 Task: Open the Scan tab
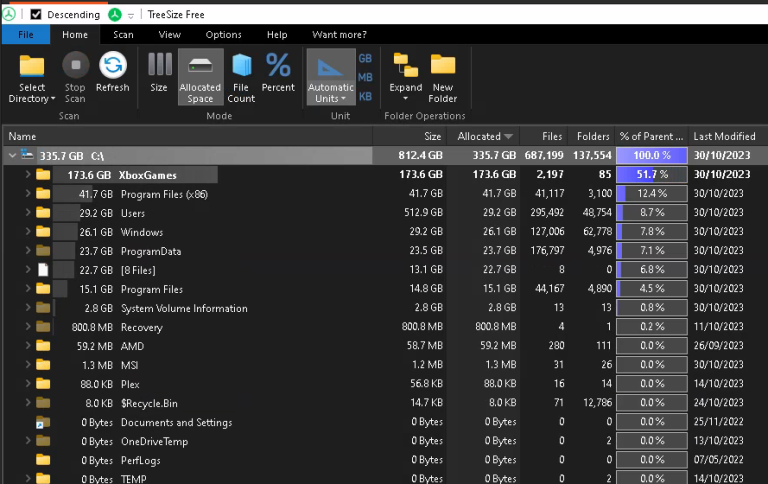[x=123, y=35]
